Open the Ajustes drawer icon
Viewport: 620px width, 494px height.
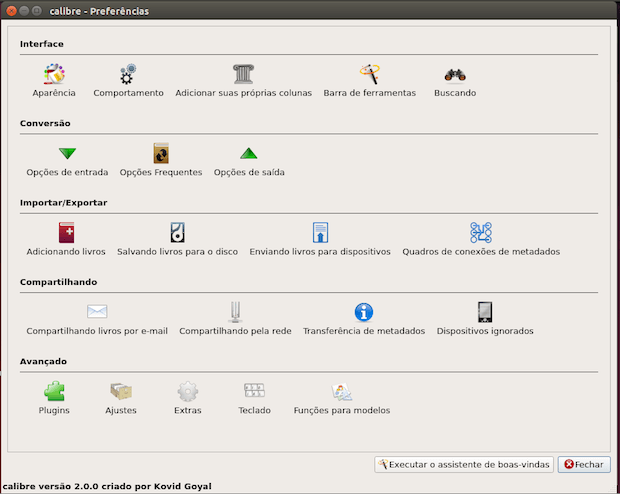pyautogui.click(x=121, y=391)
